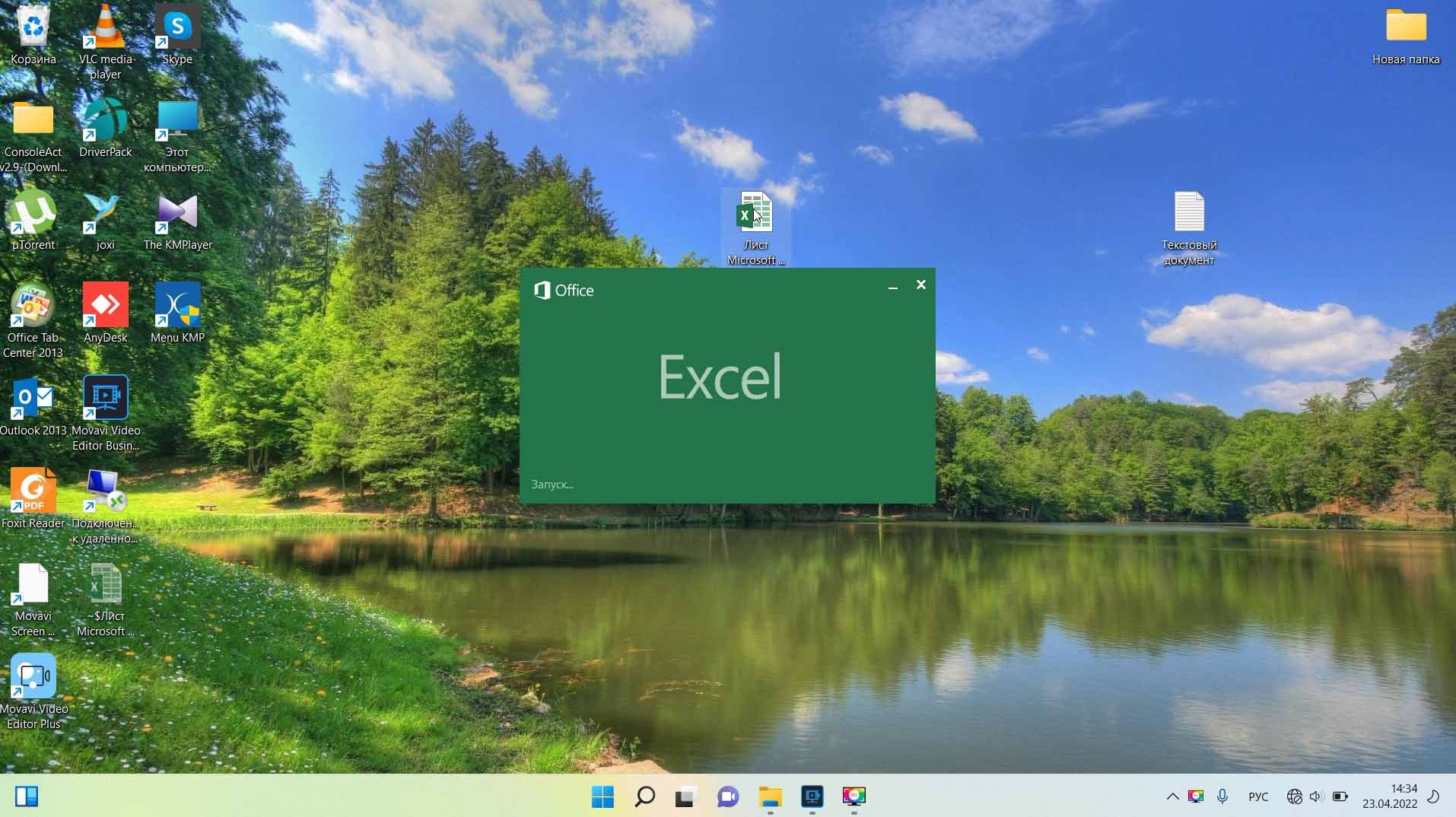
Task: Open the Skype desktop shortcut
Action: click(177, 36)
